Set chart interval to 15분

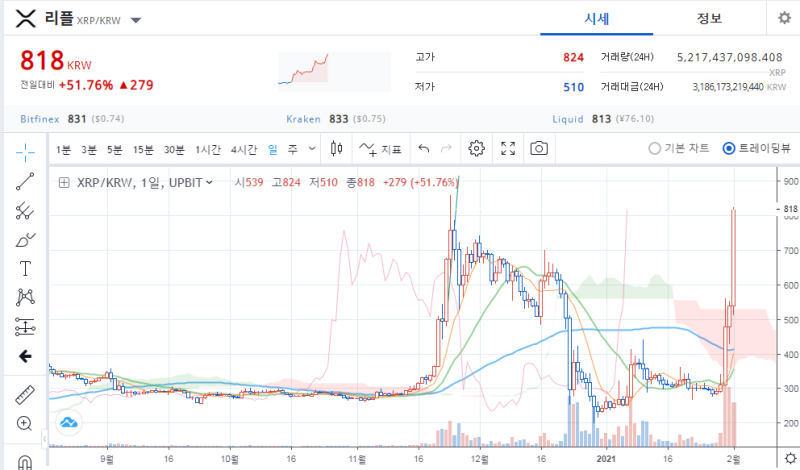tap(143, 150)
